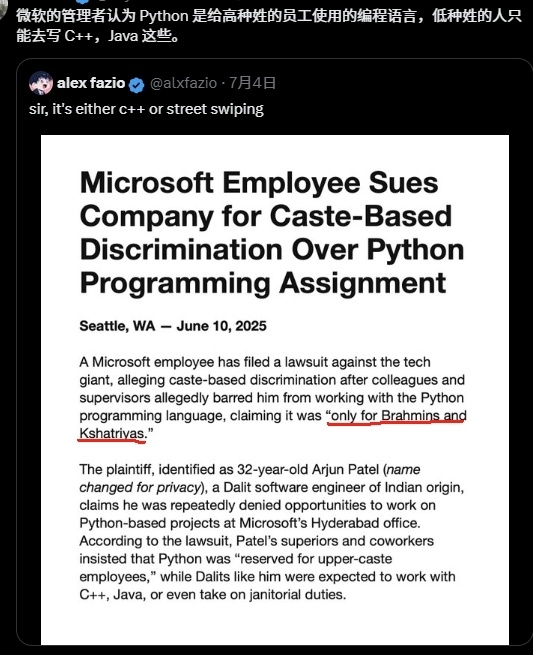The image size is (533, 655).
Task: Click the word Python in the Chinese post
Action: (x=164, y=16)
